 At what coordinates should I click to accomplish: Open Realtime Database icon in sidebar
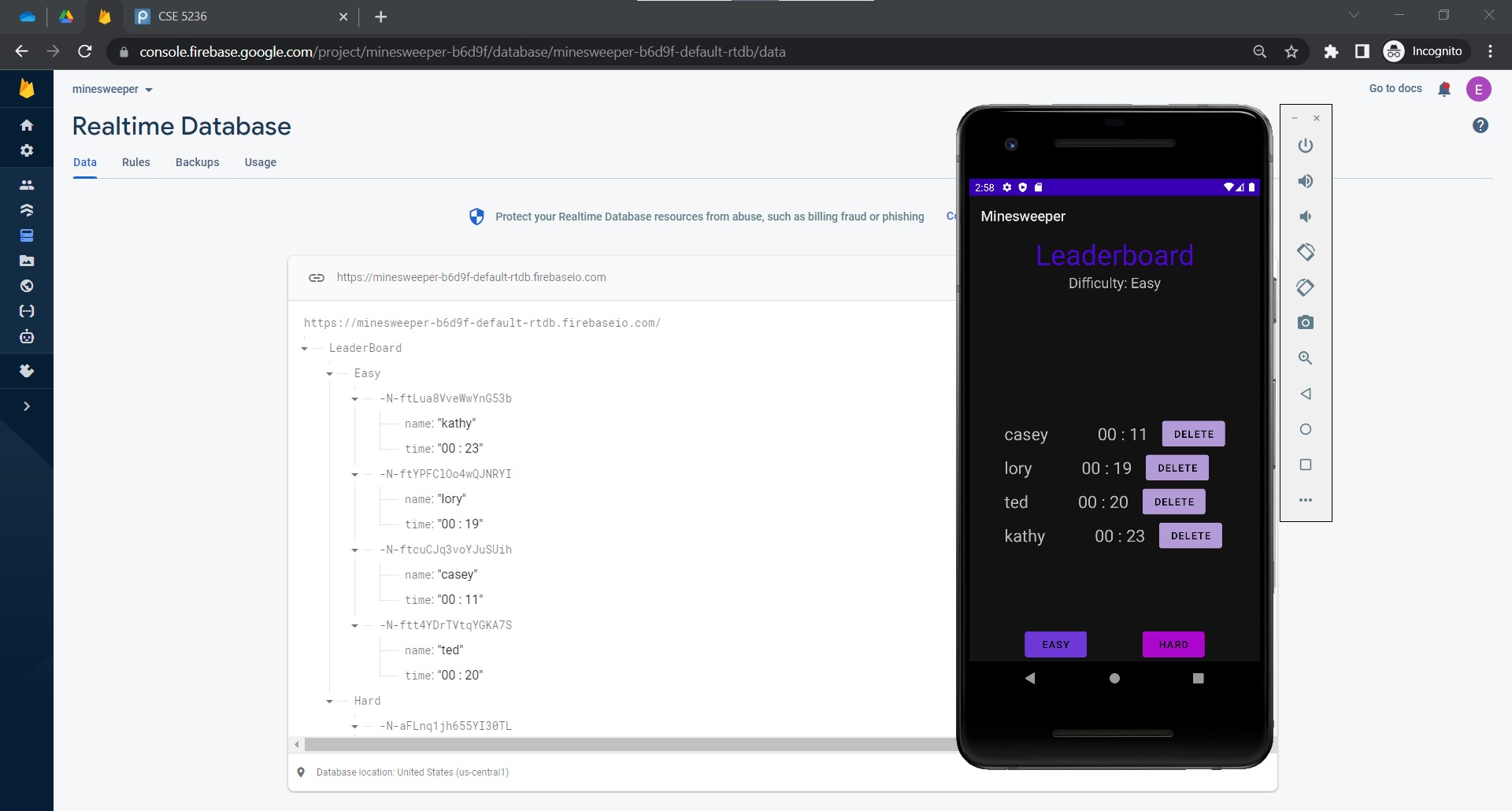coord(27,235)
